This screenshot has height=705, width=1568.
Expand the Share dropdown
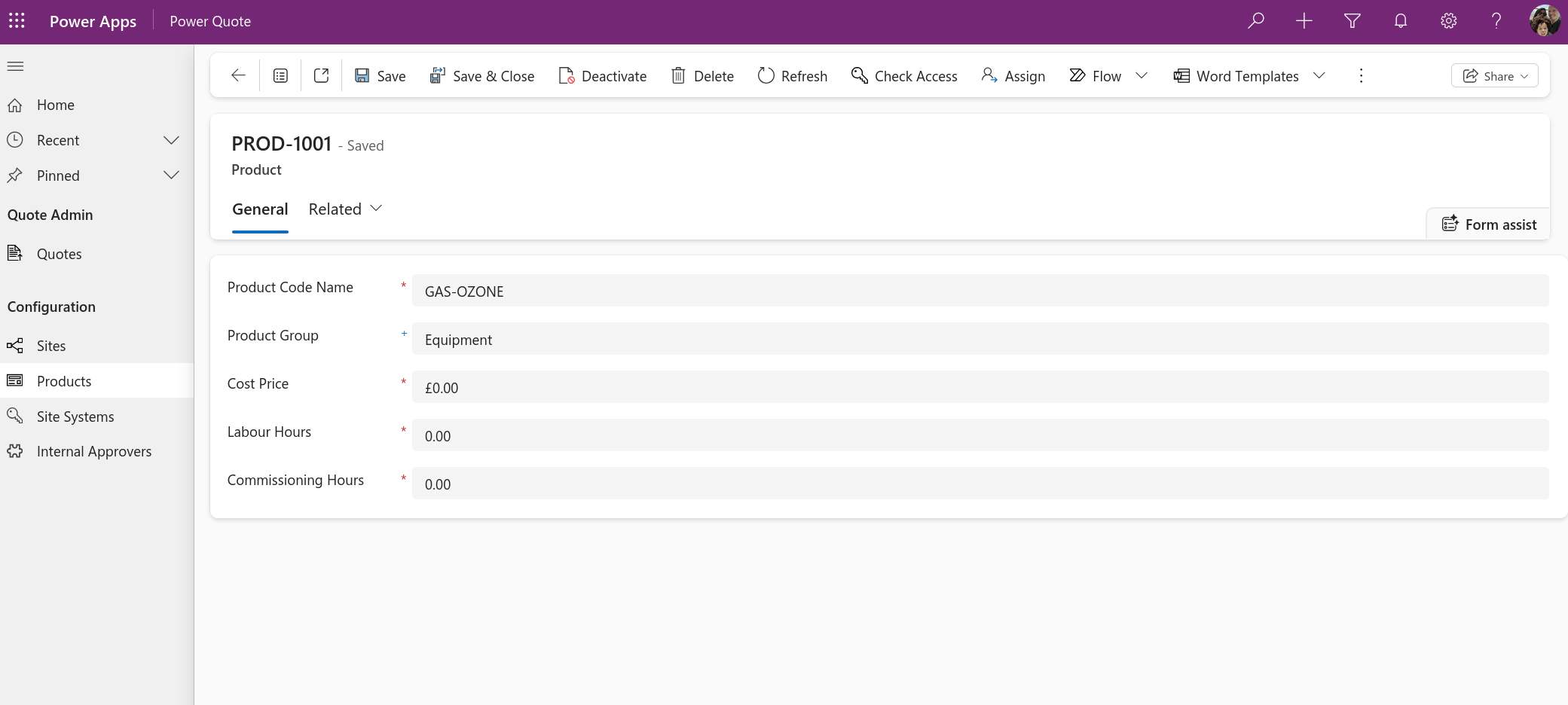point(1526,75)
